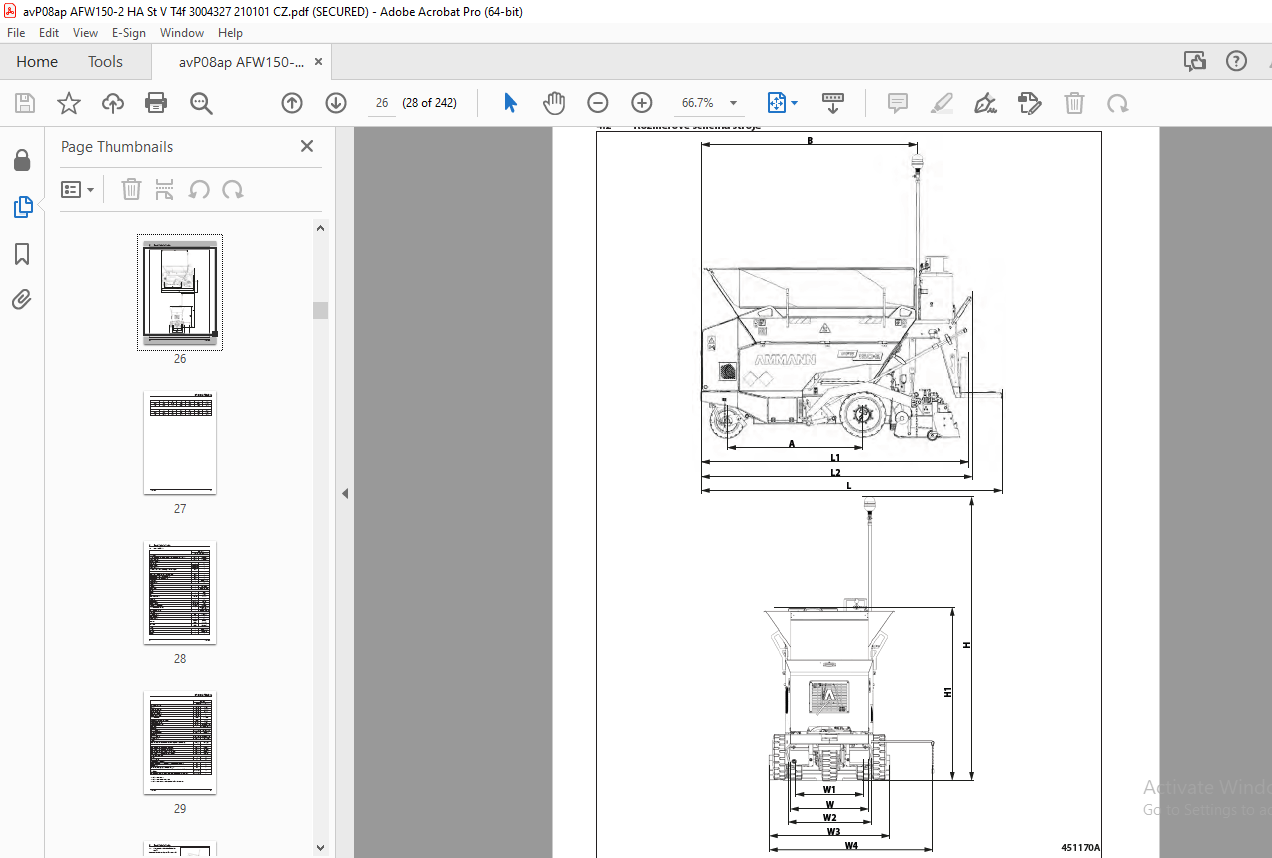Open the E-Sign menu
This screenshot has width=1272, height=858.
tap(129, 33)
